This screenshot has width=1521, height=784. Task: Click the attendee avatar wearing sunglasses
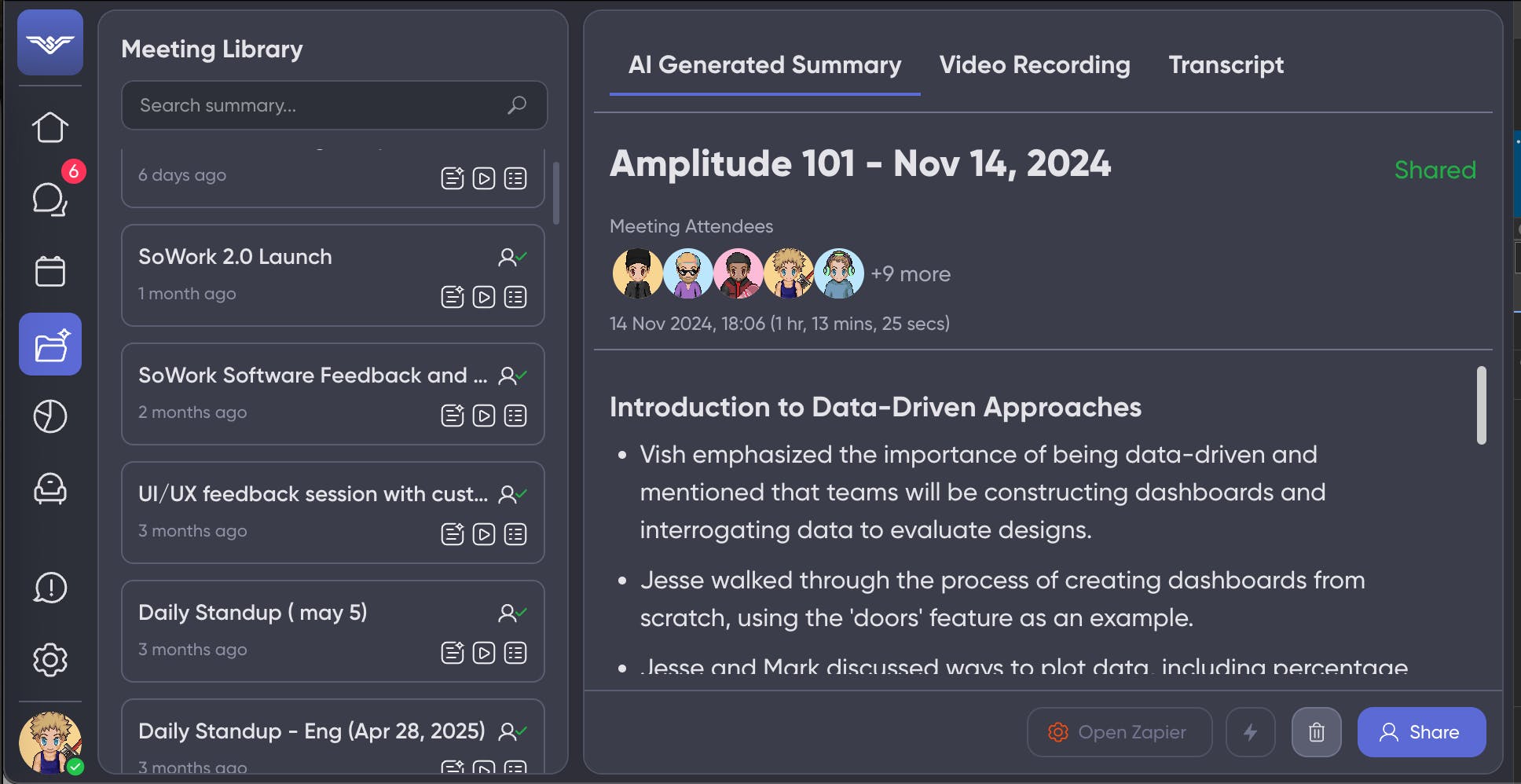click(687, 273)
